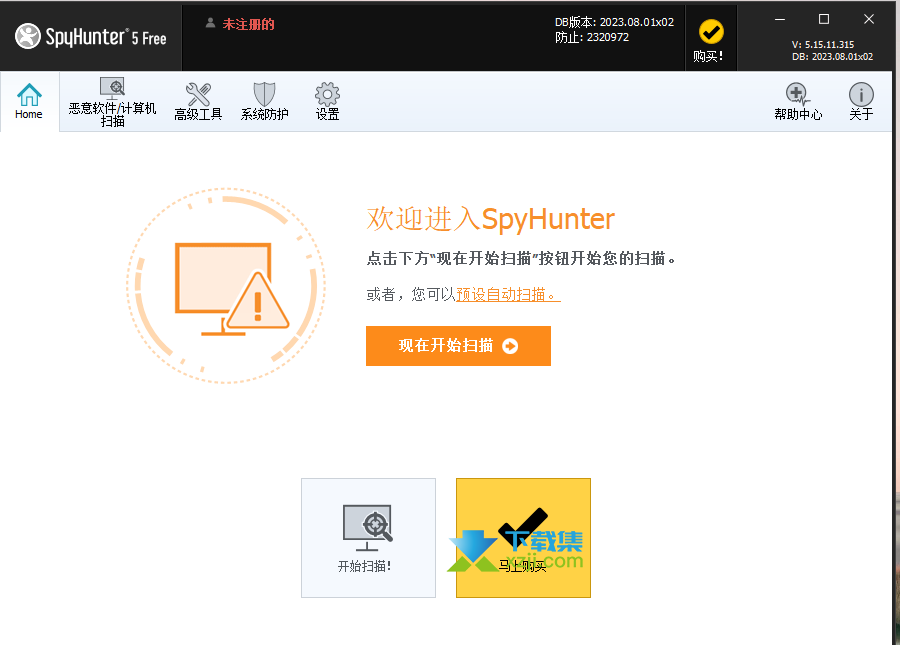Screen dimensions: 900x645
Task: Open the 设置 settings gear
Action: [327, 102]
